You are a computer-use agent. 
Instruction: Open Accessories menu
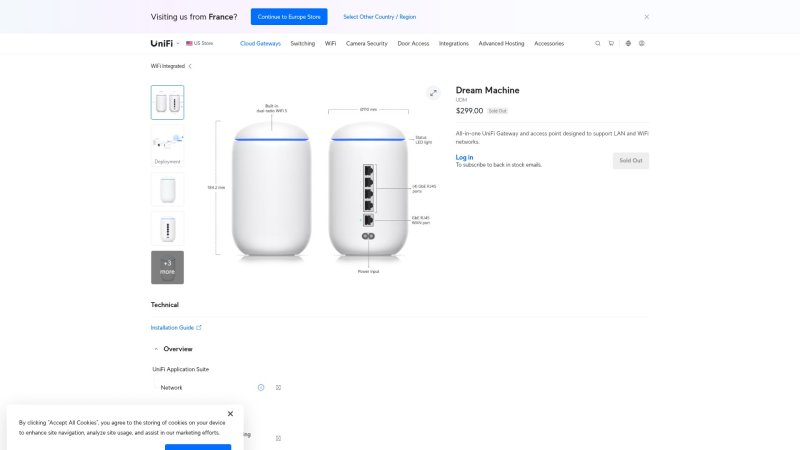[549, 43]
